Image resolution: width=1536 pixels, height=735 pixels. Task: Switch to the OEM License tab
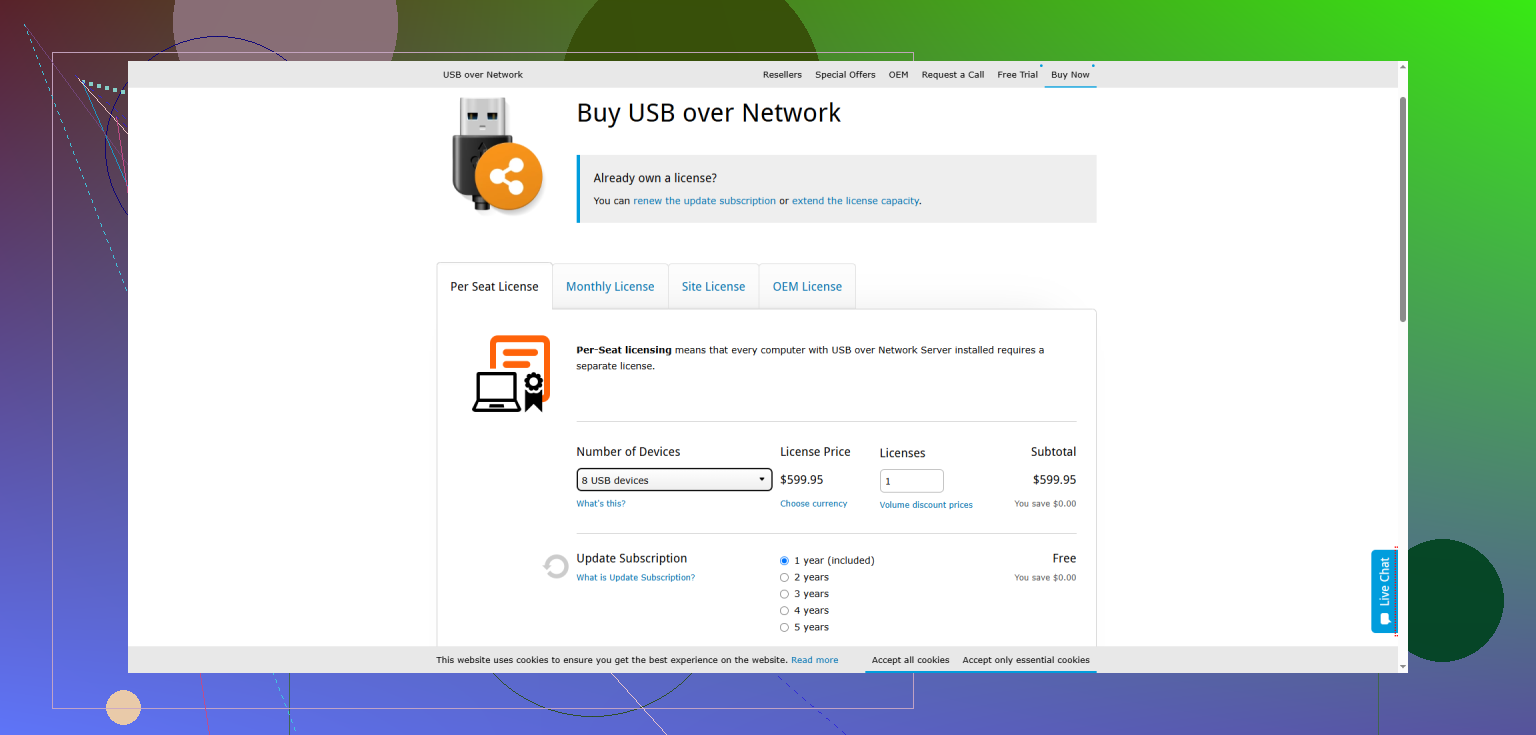pos(807,287)
